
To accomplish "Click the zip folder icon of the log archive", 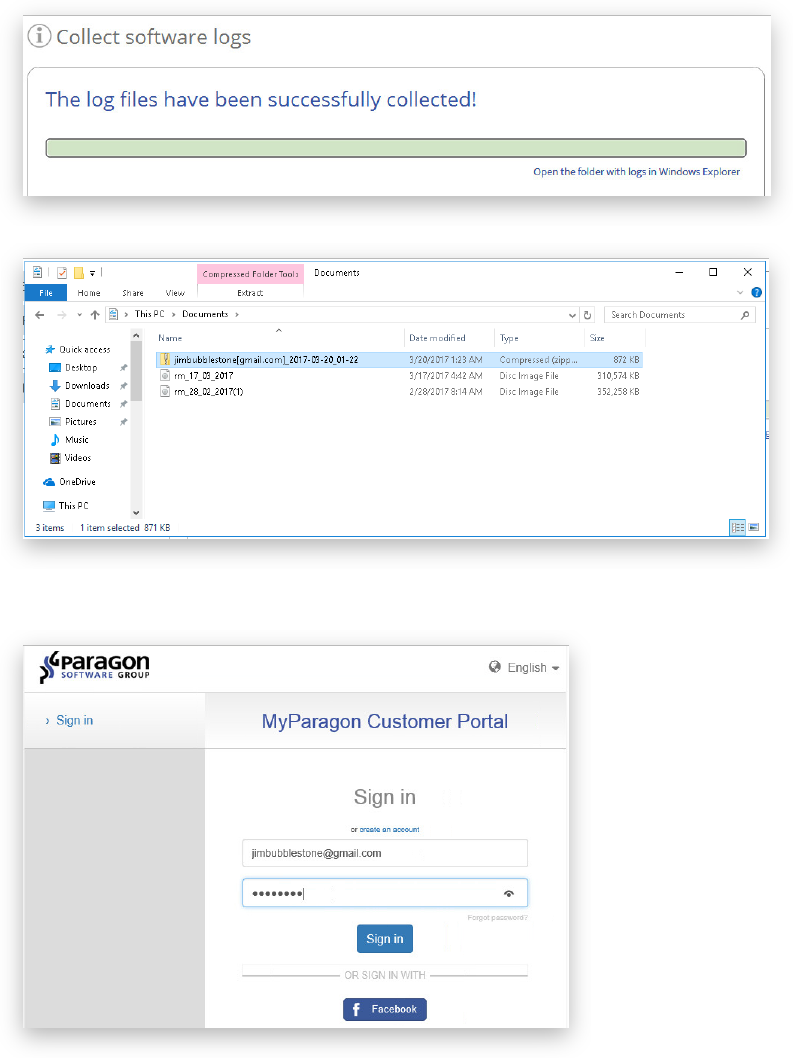I will (165, 360).
